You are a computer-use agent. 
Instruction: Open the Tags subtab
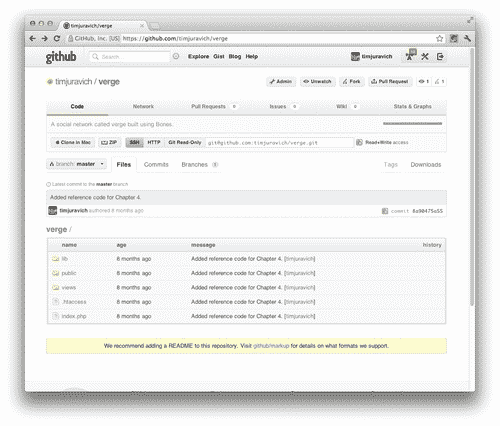coord(391,164)
